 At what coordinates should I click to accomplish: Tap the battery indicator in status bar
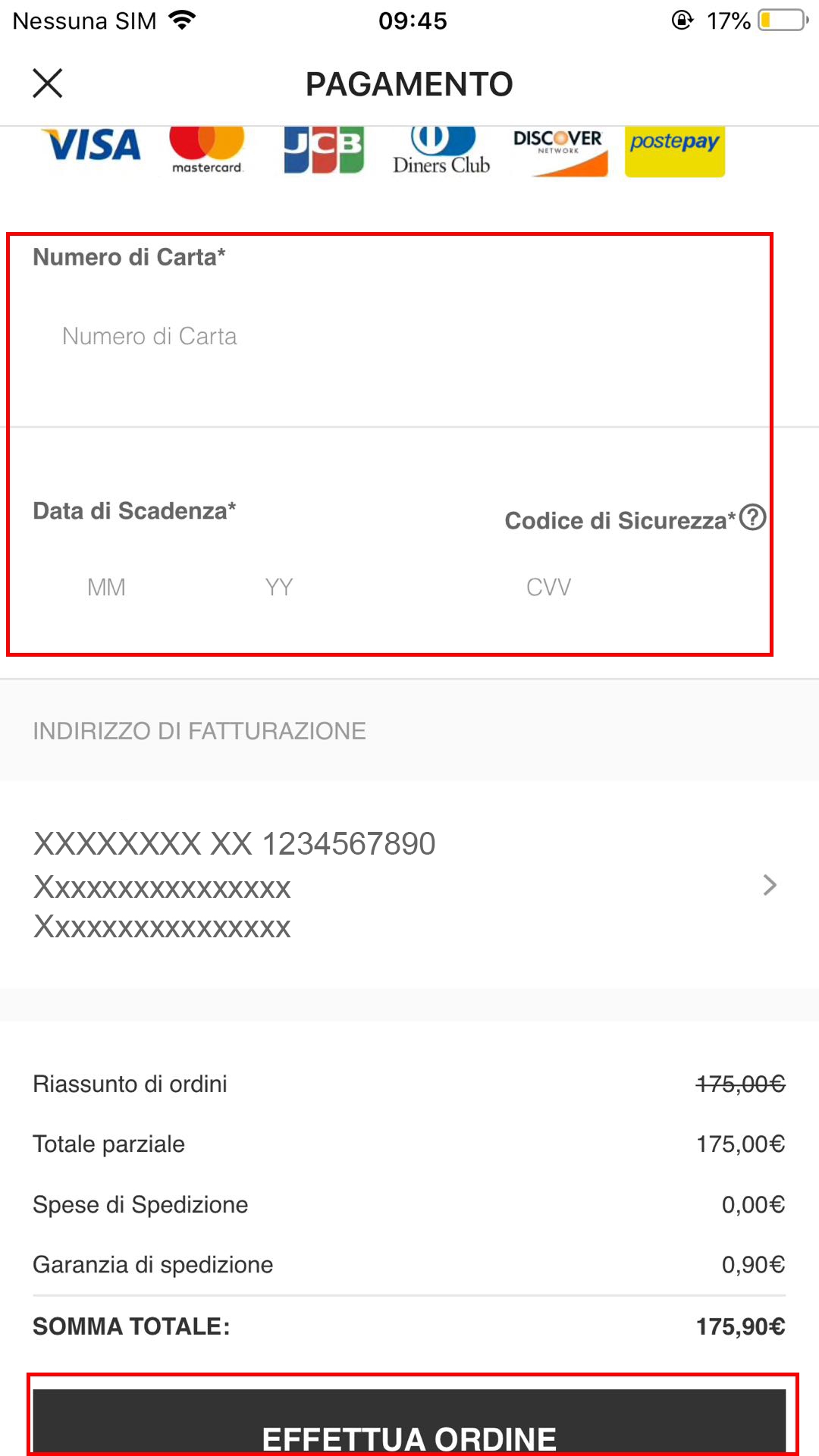point(783,20)
